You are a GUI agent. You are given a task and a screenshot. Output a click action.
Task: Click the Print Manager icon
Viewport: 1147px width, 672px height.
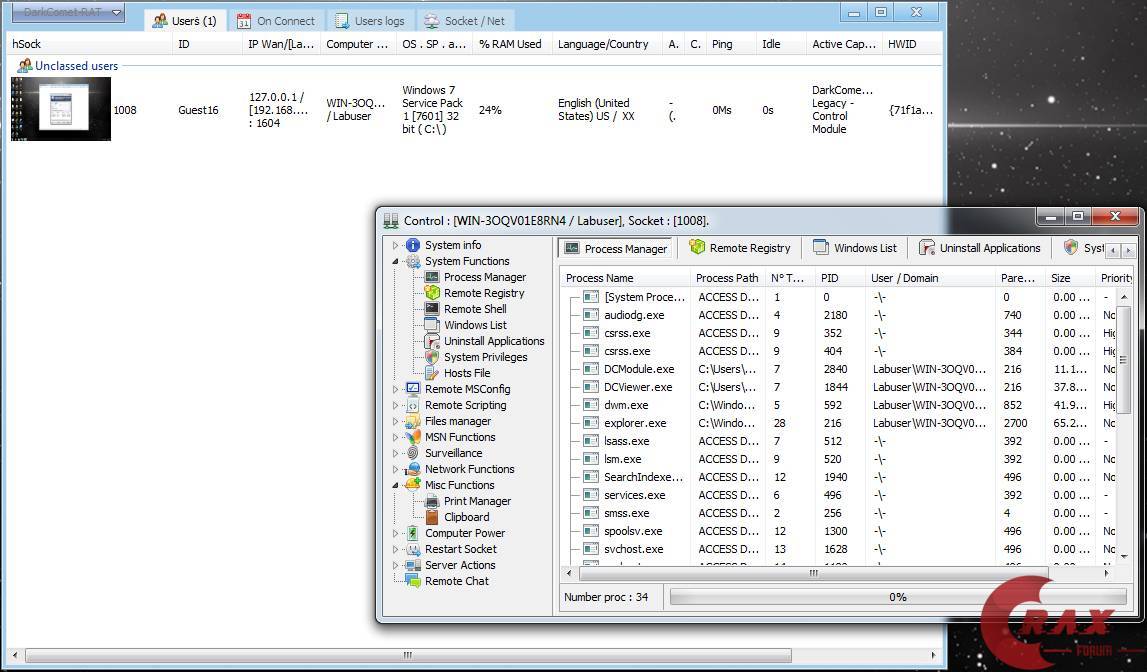432,501
